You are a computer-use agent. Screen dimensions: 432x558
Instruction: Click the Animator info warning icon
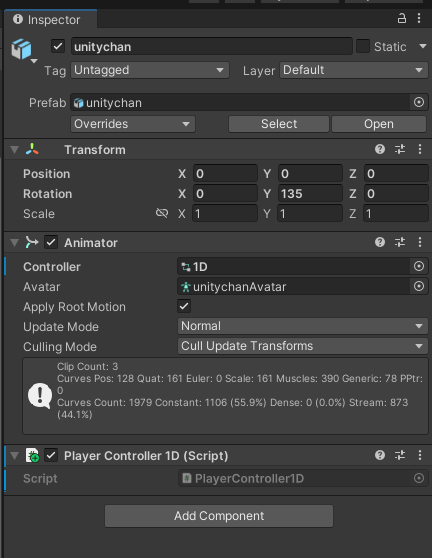(40, 395)
